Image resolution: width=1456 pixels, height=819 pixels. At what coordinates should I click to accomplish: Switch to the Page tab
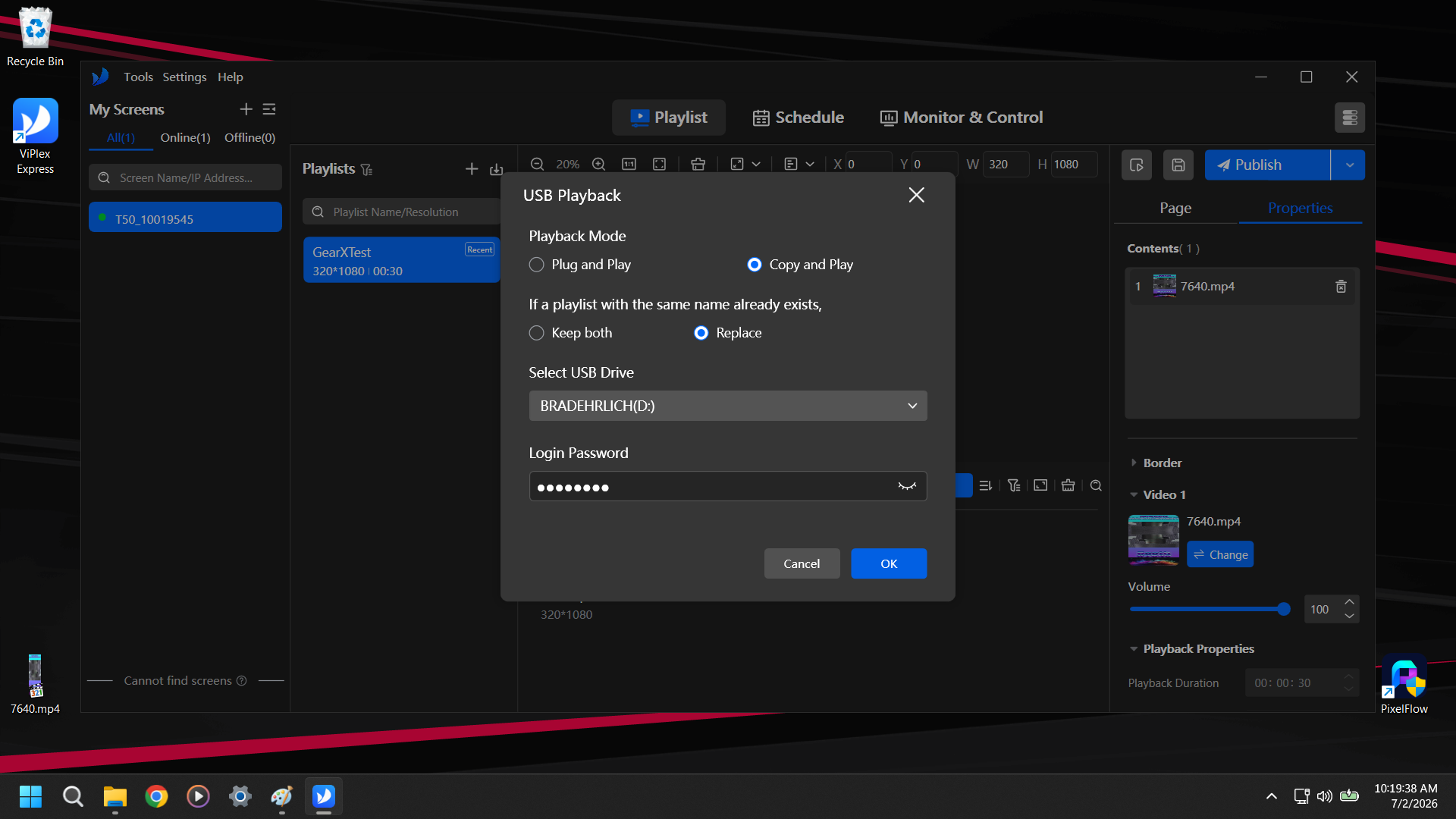point(1175,208)
